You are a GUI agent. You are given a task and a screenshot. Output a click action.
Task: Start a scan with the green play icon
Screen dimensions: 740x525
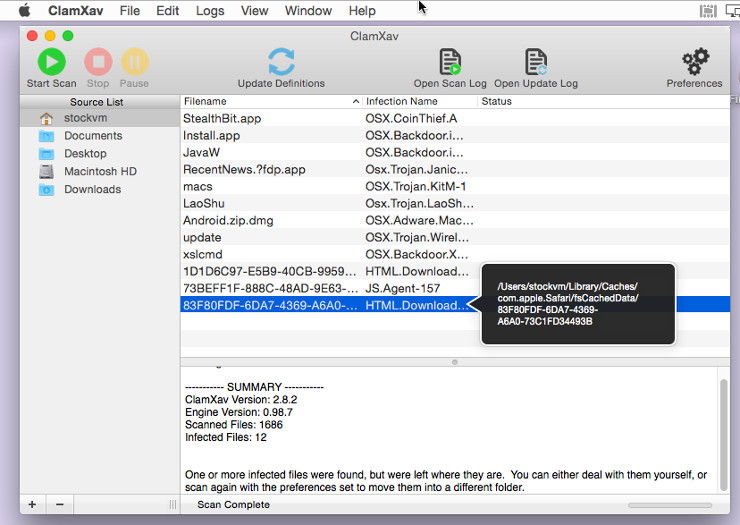tap(51, 61)
